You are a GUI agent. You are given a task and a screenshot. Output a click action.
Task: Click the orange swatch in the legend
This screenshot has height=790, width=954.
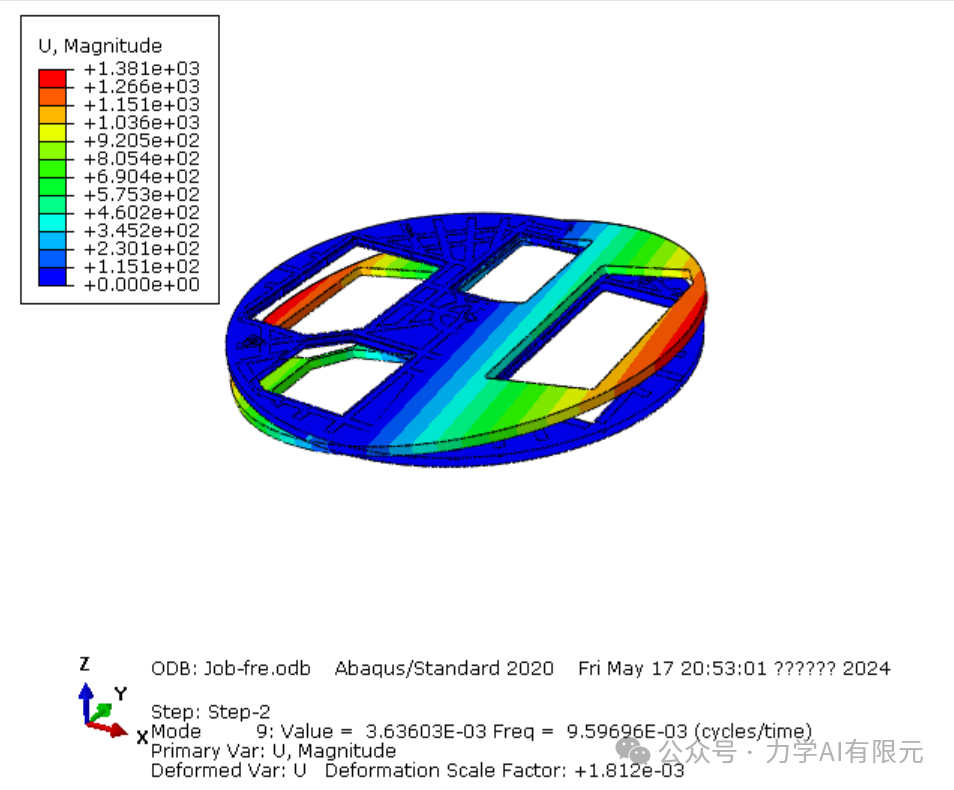(52, 97)
